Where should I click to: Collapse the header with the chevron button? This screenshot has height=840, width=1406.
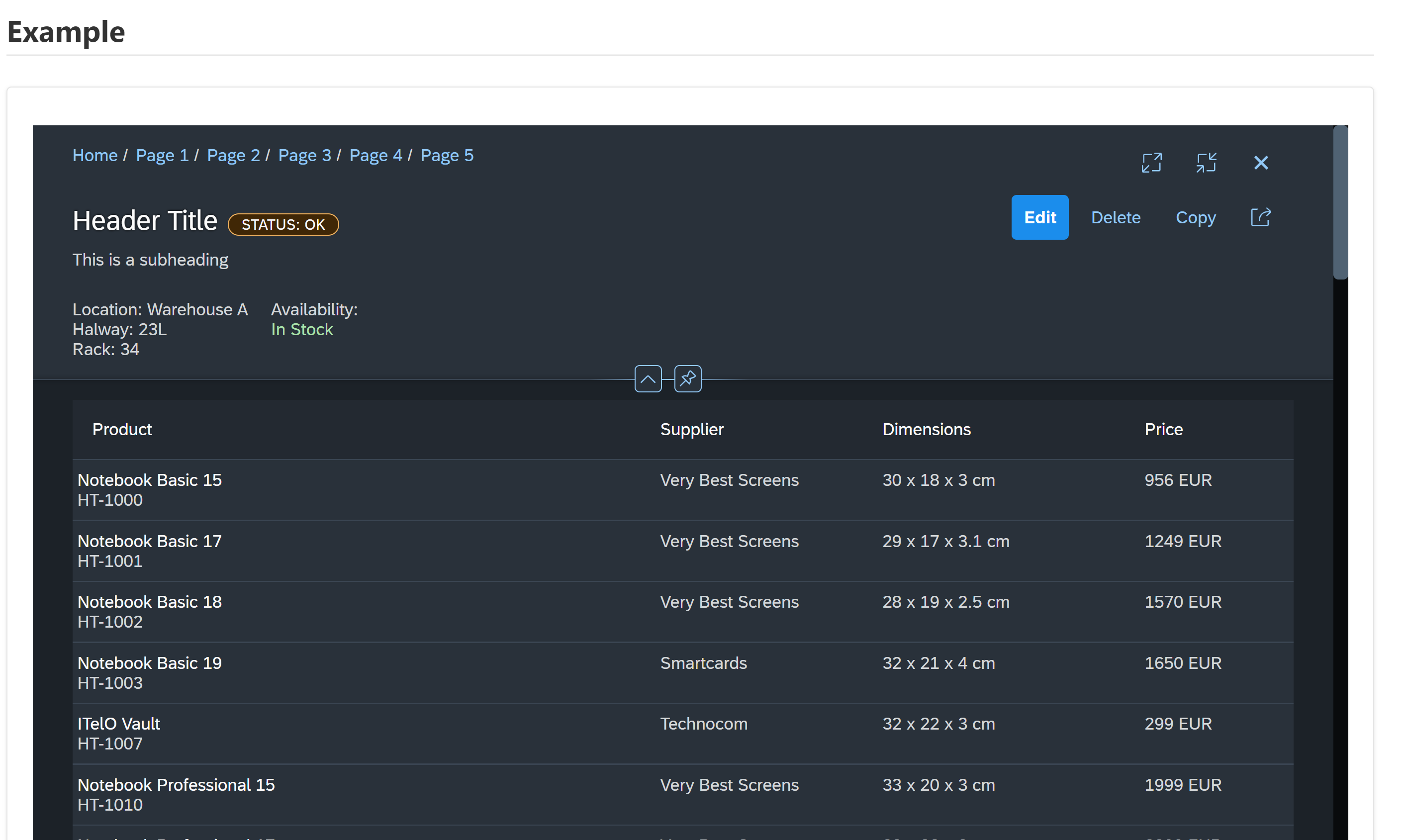coord(648,378)
